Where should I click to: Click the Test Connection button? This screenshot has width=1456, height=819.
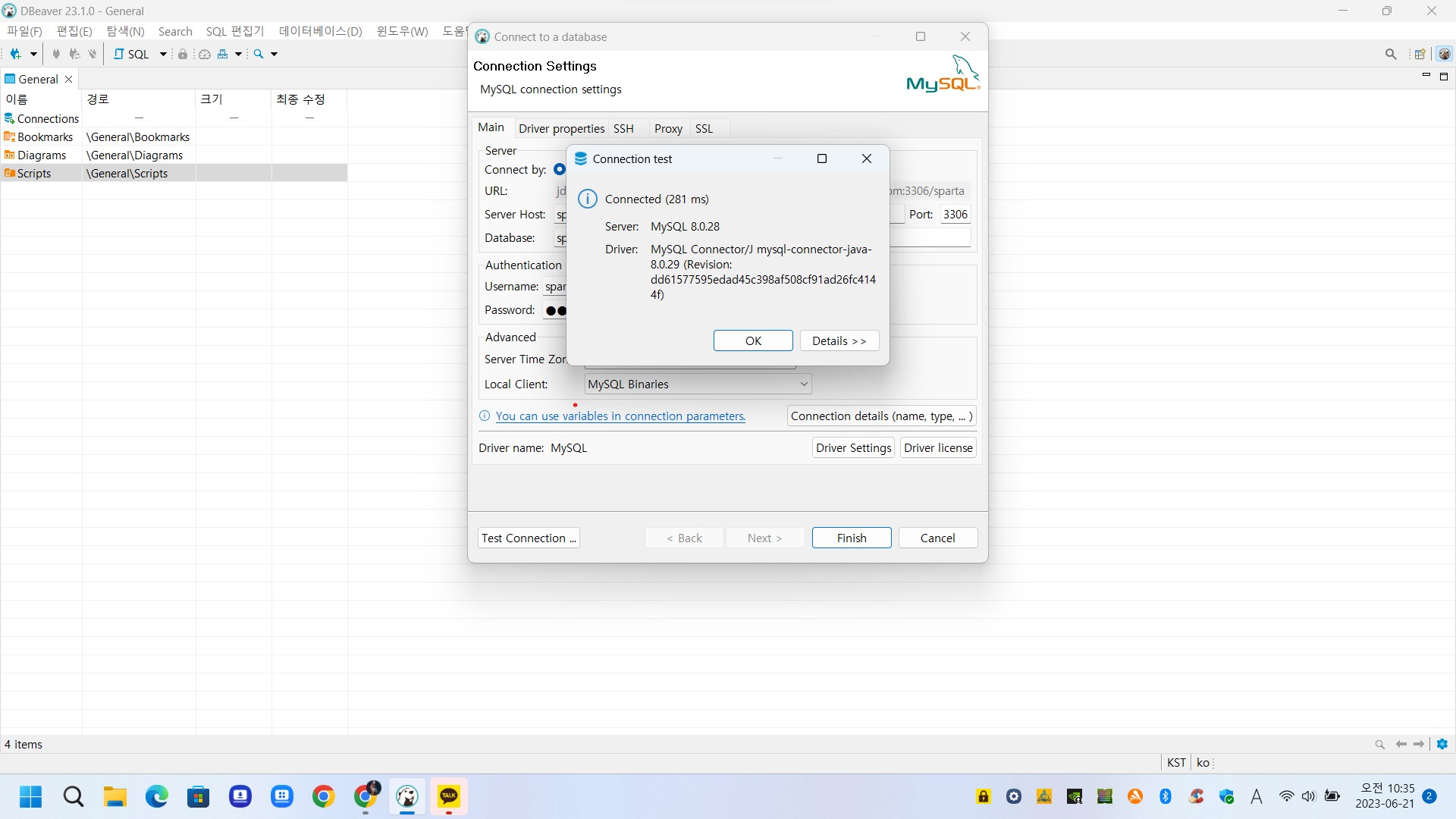529,538
